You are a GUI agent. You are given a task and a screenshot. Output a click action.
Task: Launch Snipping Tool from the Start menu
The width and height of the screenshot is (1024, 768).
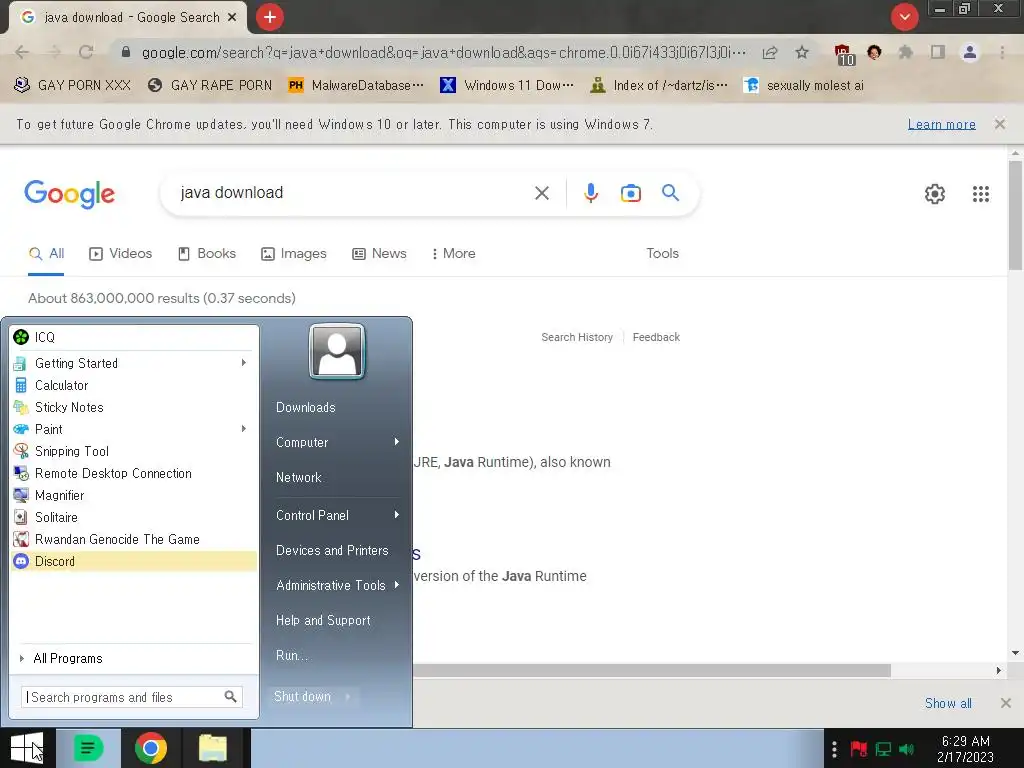point(134,451)
